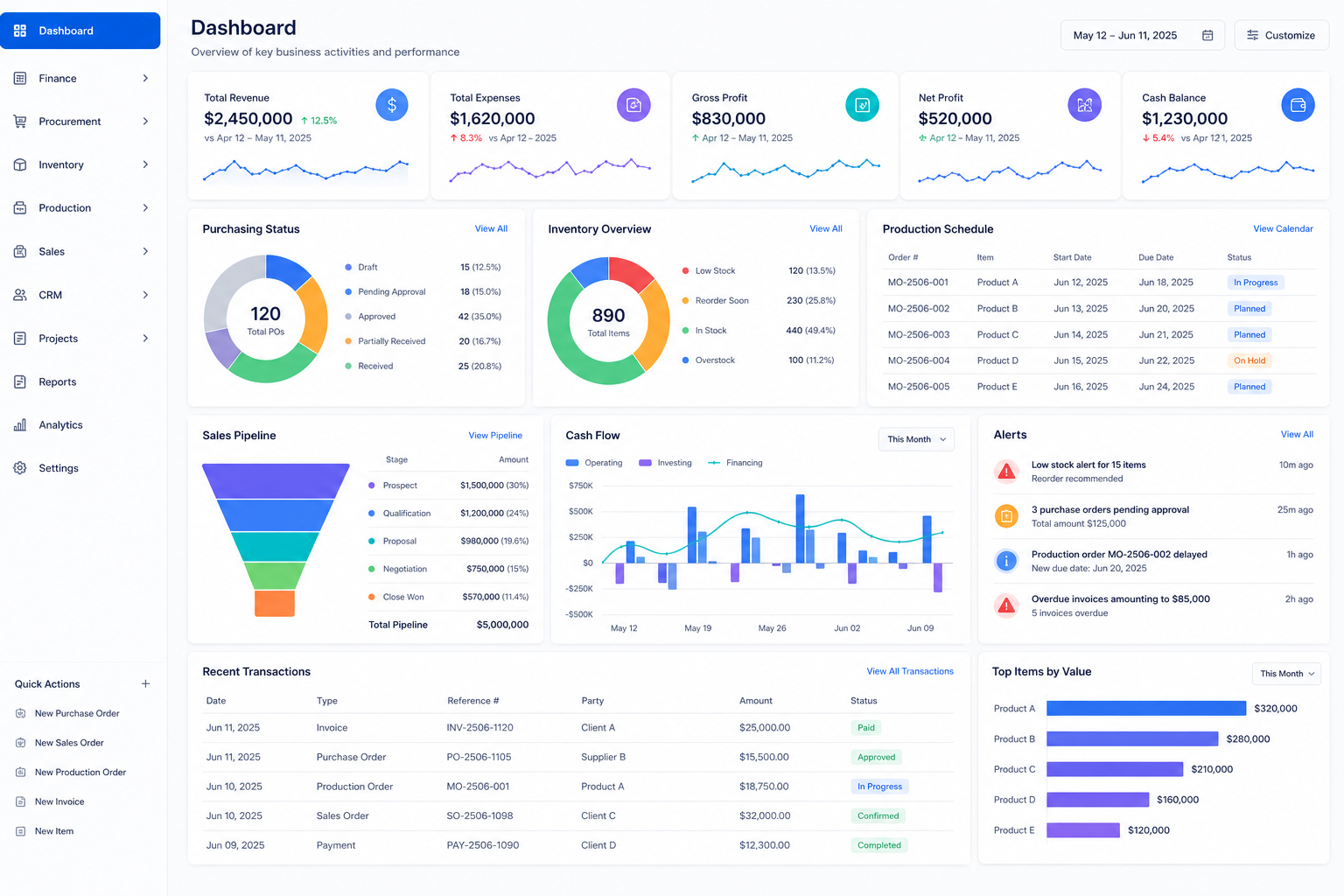
Task: Click View All in Alerts
Action: coord(1297,435)
